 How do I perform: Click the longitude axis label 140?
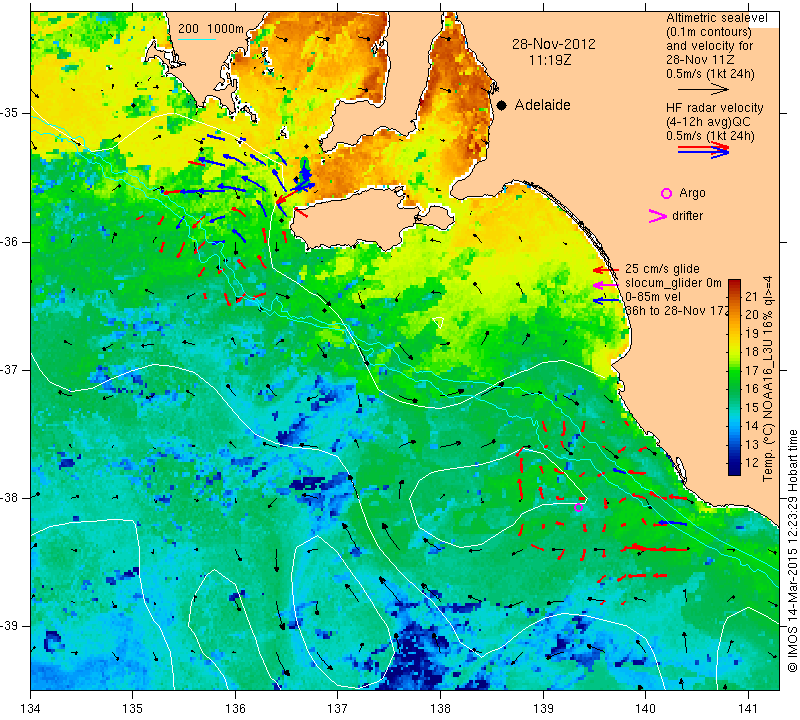point(645,708)
